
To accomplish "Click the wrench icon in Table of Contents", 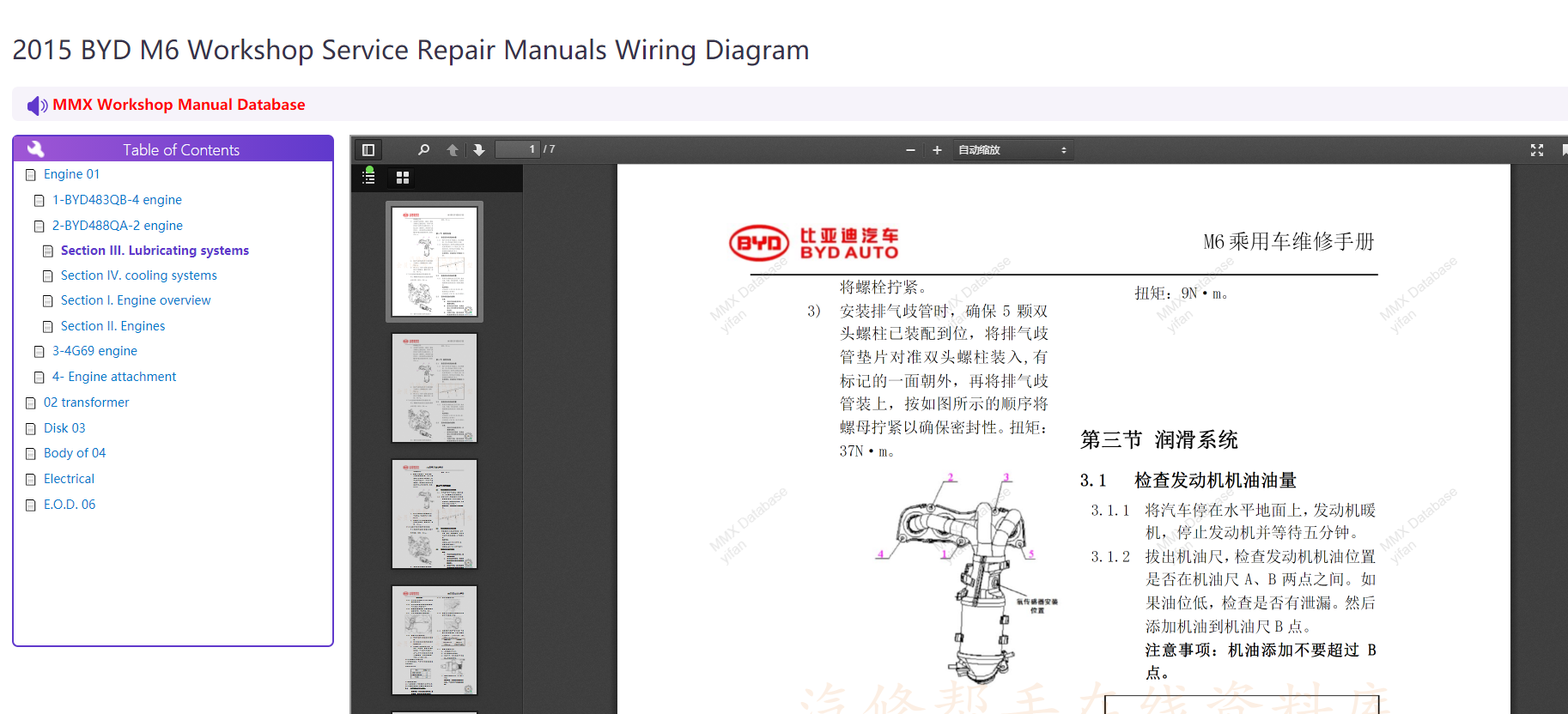I will (x=35, y=148).
